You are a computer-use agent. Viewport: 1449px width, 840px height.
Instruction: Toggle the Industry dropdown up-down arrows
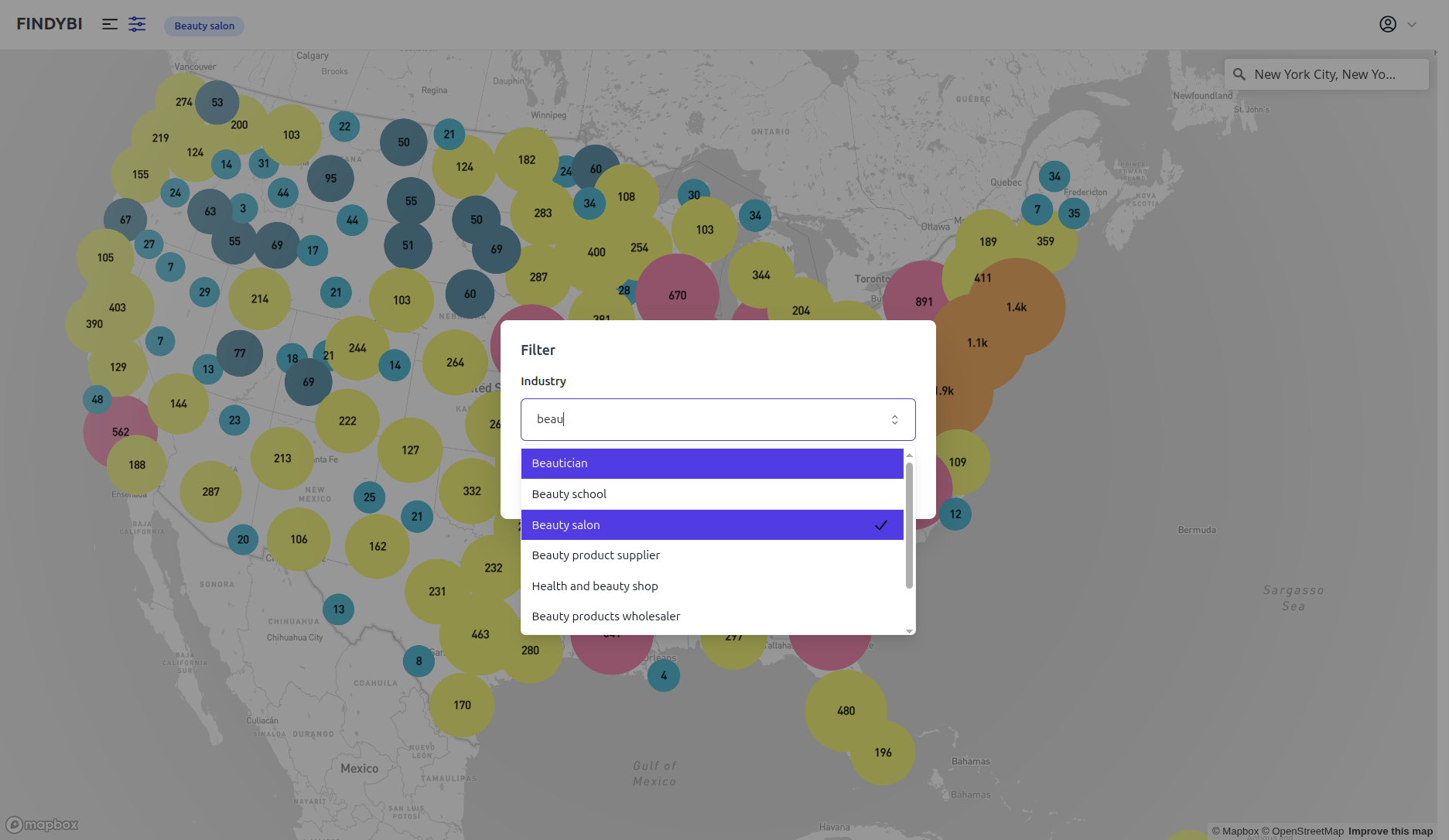point(895,419)
